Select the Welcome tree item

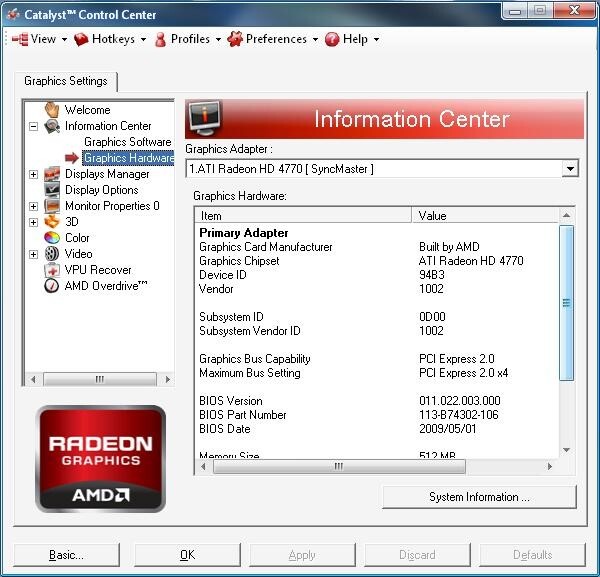88,110
